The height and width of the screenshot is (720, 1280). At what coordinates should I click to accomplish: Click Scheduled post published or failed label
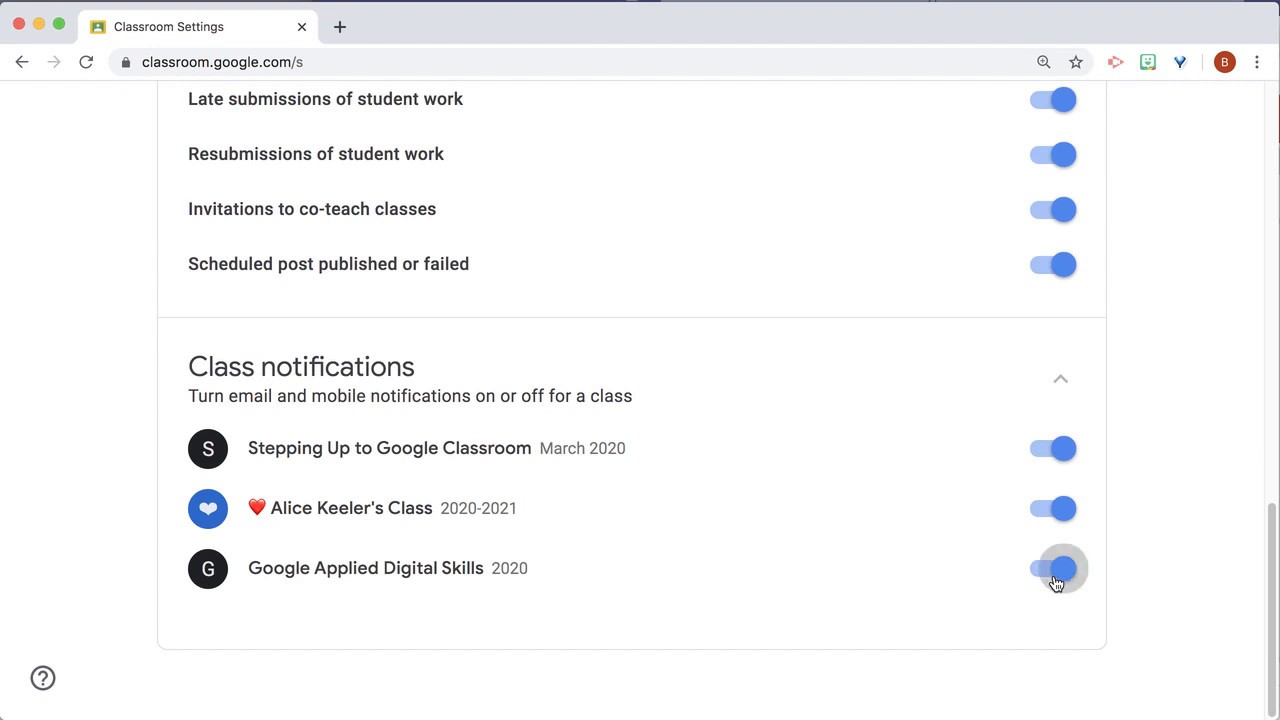click(328, 264)
